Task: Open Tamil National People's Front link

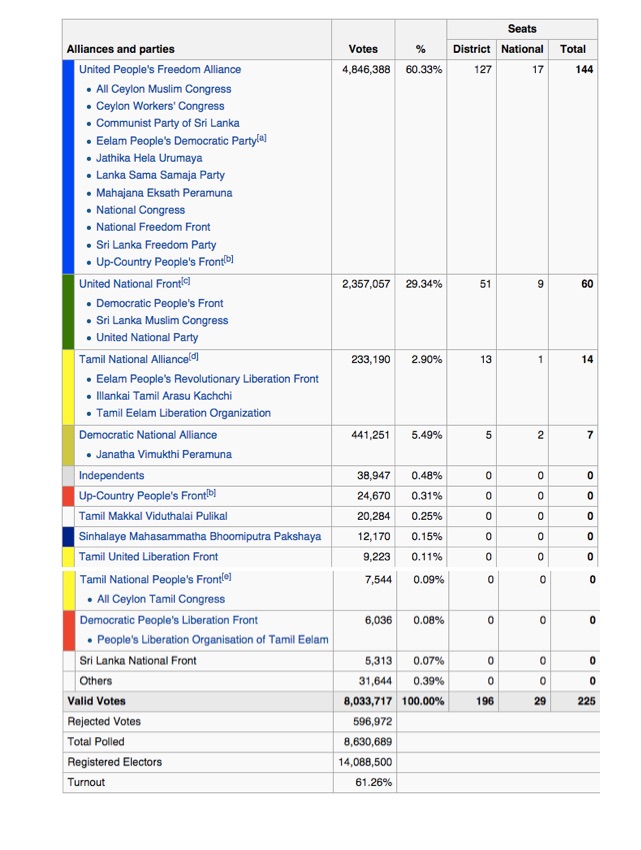Action: pyautogui.click(x=151, y=580)
